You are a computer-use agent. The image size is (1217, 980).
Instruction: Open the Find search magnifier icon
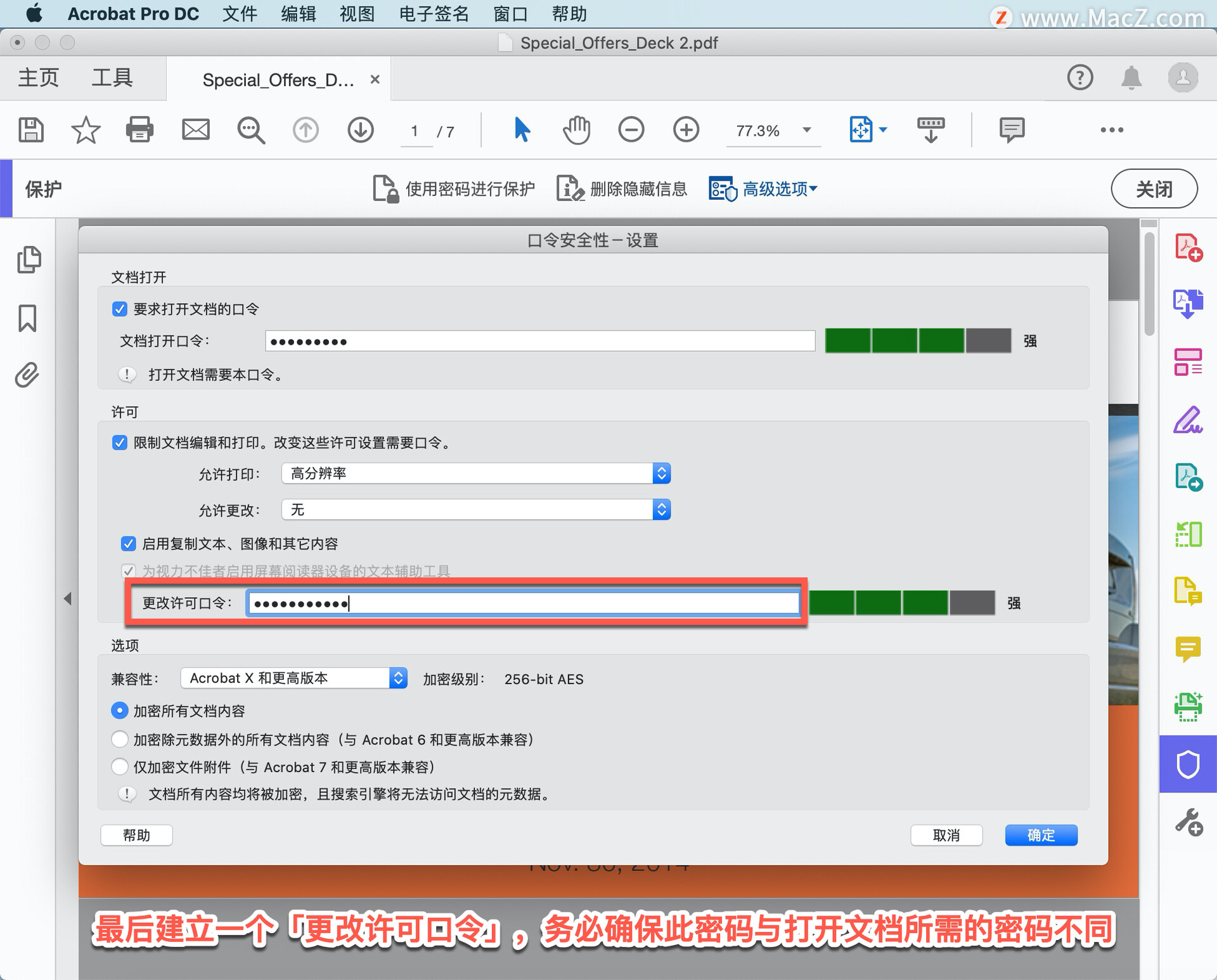251,131
